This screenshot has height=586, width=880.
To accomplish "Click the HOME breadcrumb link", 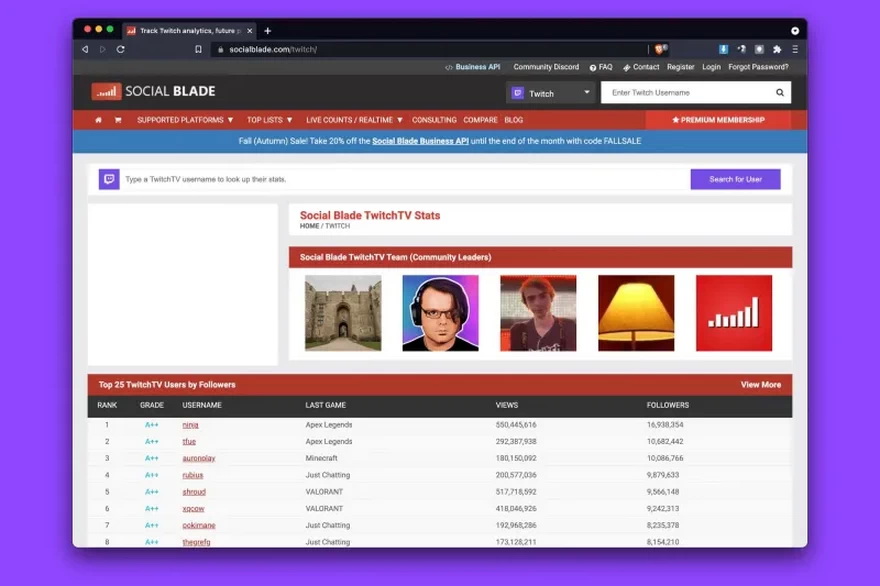I will [x=309, y=226].
